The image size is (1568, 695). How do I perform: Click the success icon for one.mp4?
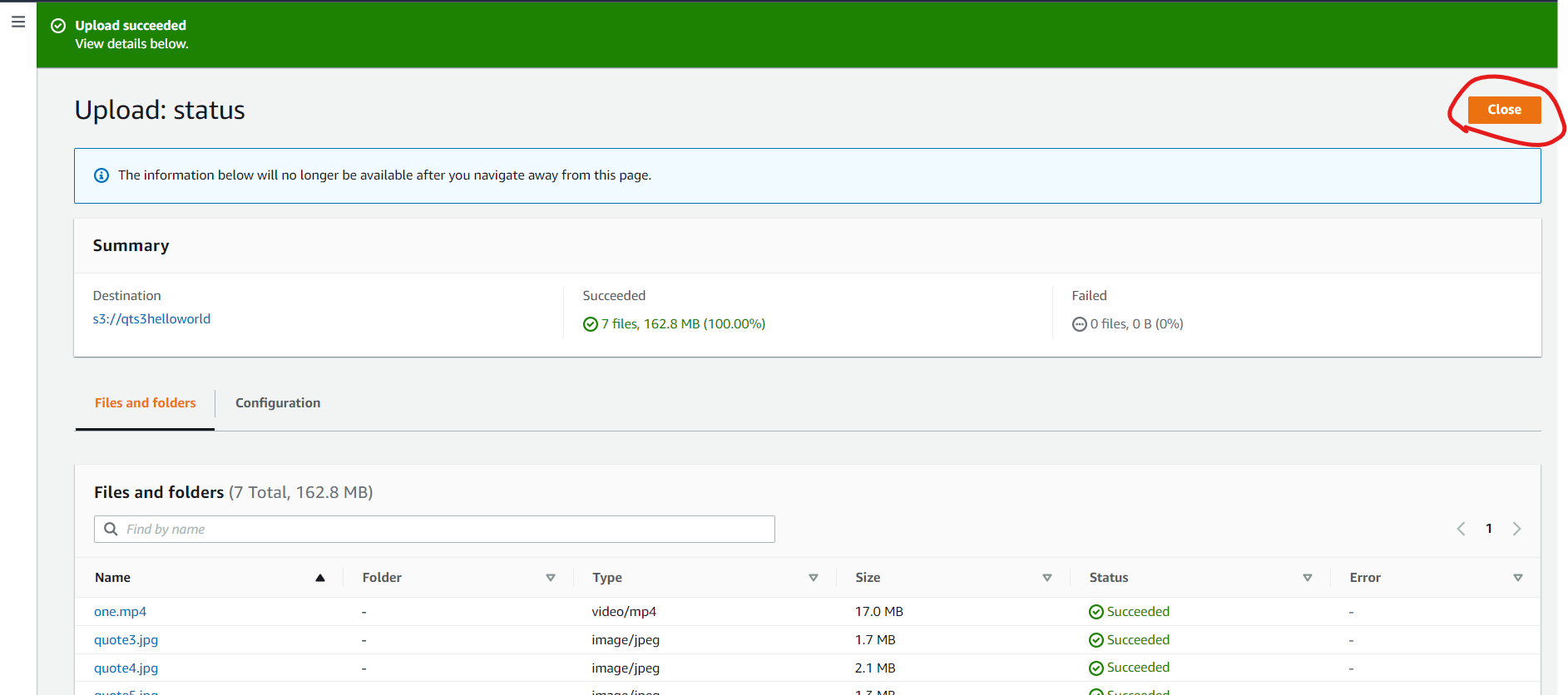tap(1096, 612)
